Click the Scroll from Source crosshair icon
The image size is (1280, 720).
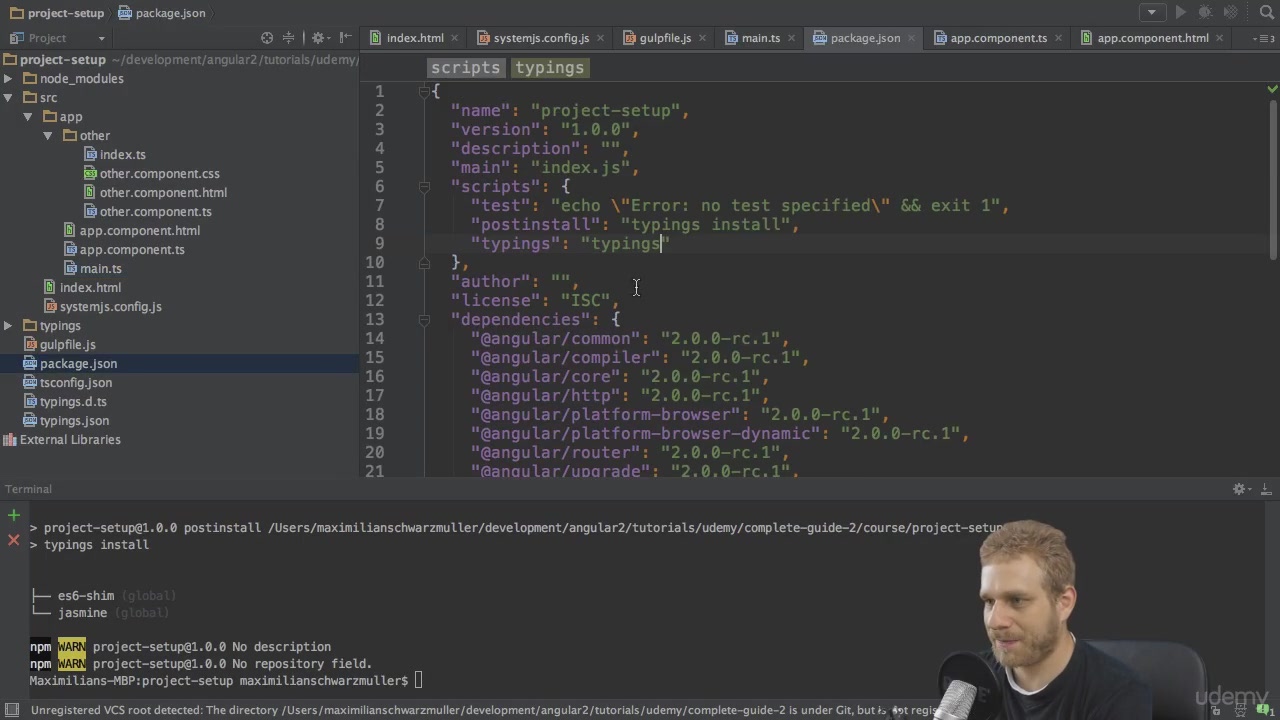click(267, 38)
